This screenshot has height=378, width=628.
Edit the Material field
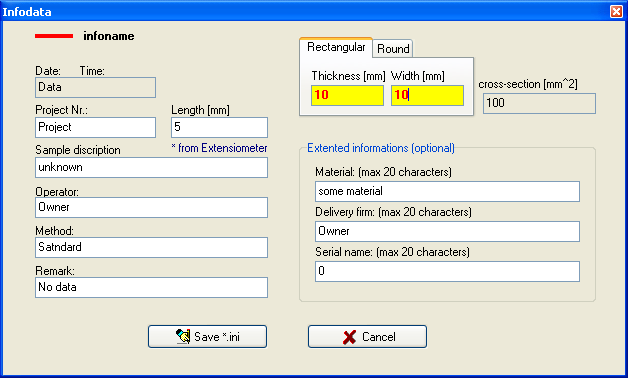point(447,191)
